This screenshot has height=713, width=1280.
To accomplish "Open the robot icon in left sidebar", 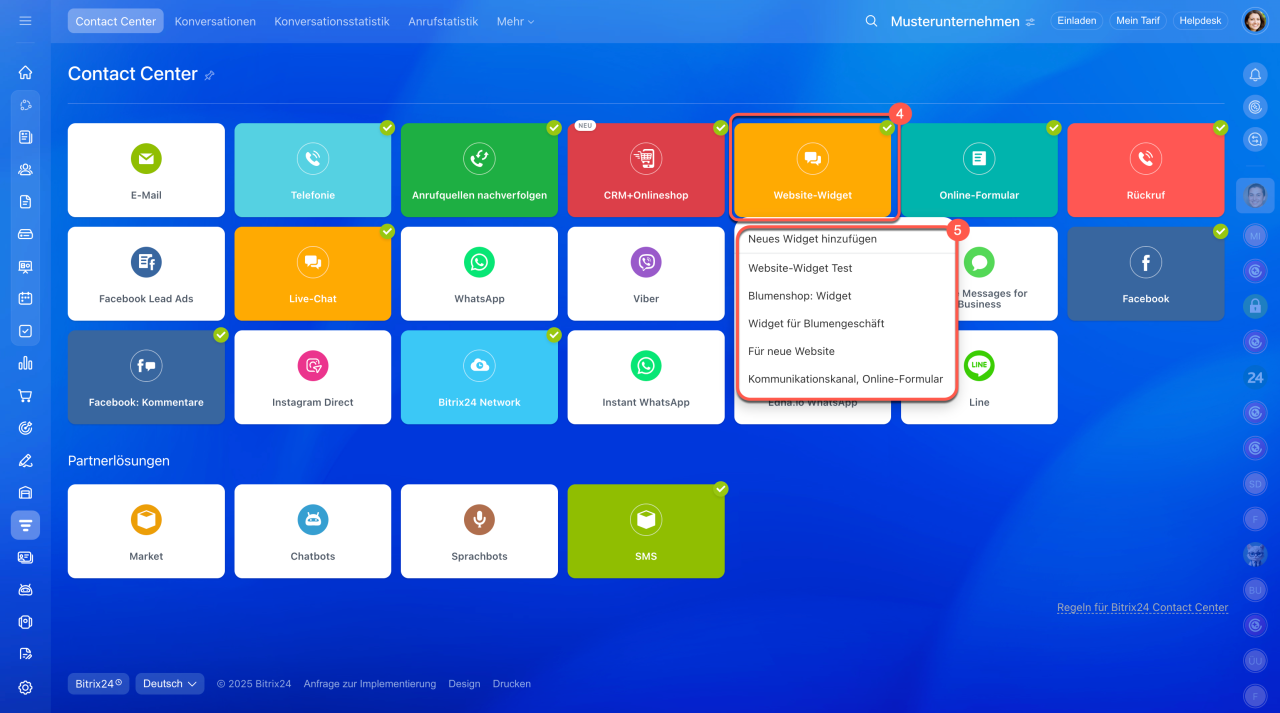I will (x=25, y=589).
